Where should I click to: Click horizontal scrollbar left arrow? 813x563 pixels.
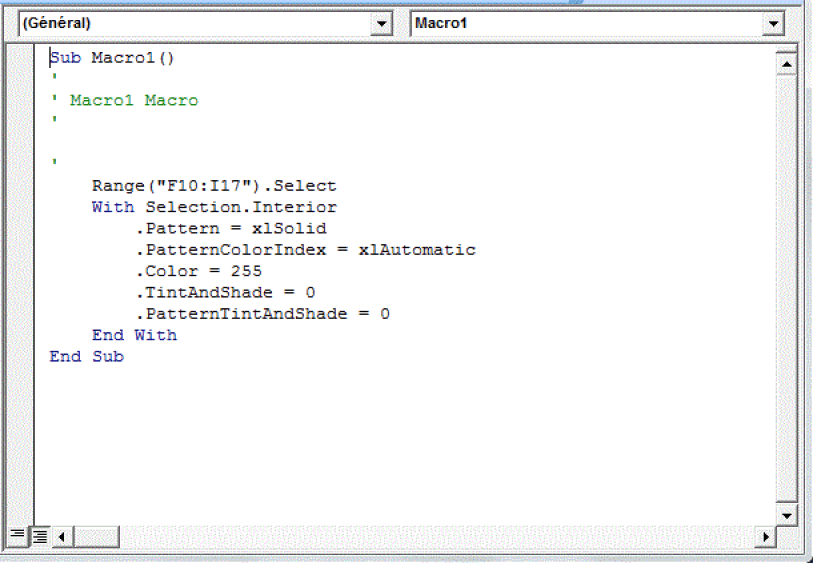tap(62, 537)
